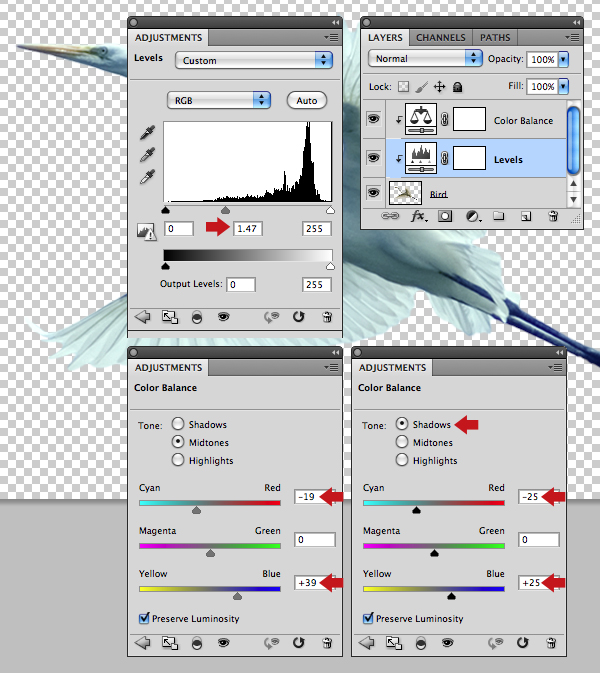This screenshot has width=600, height=673.
Task: Click link layers icon in Layers panel
Action: (x=390, y=216)
